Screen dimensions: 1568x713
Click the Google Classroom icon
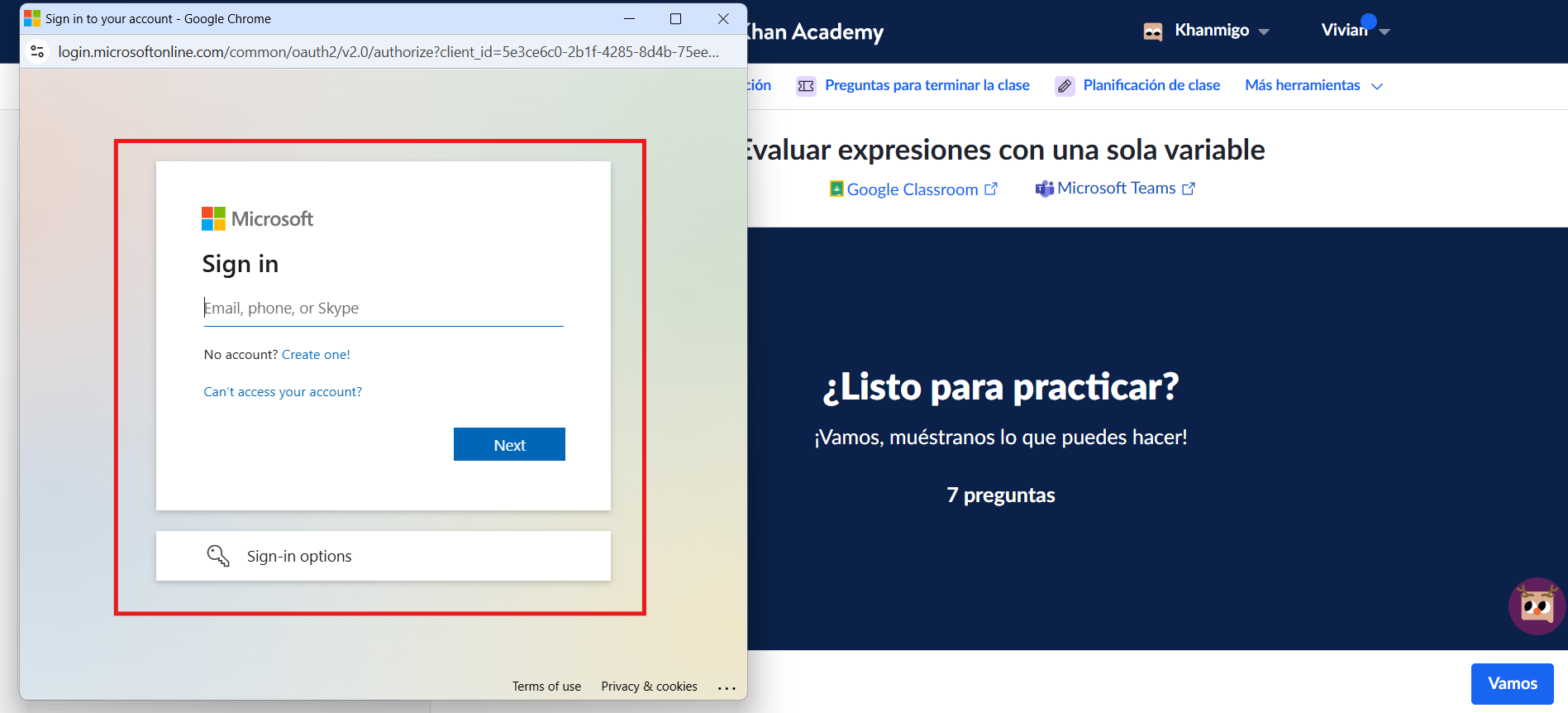(836, 189)
